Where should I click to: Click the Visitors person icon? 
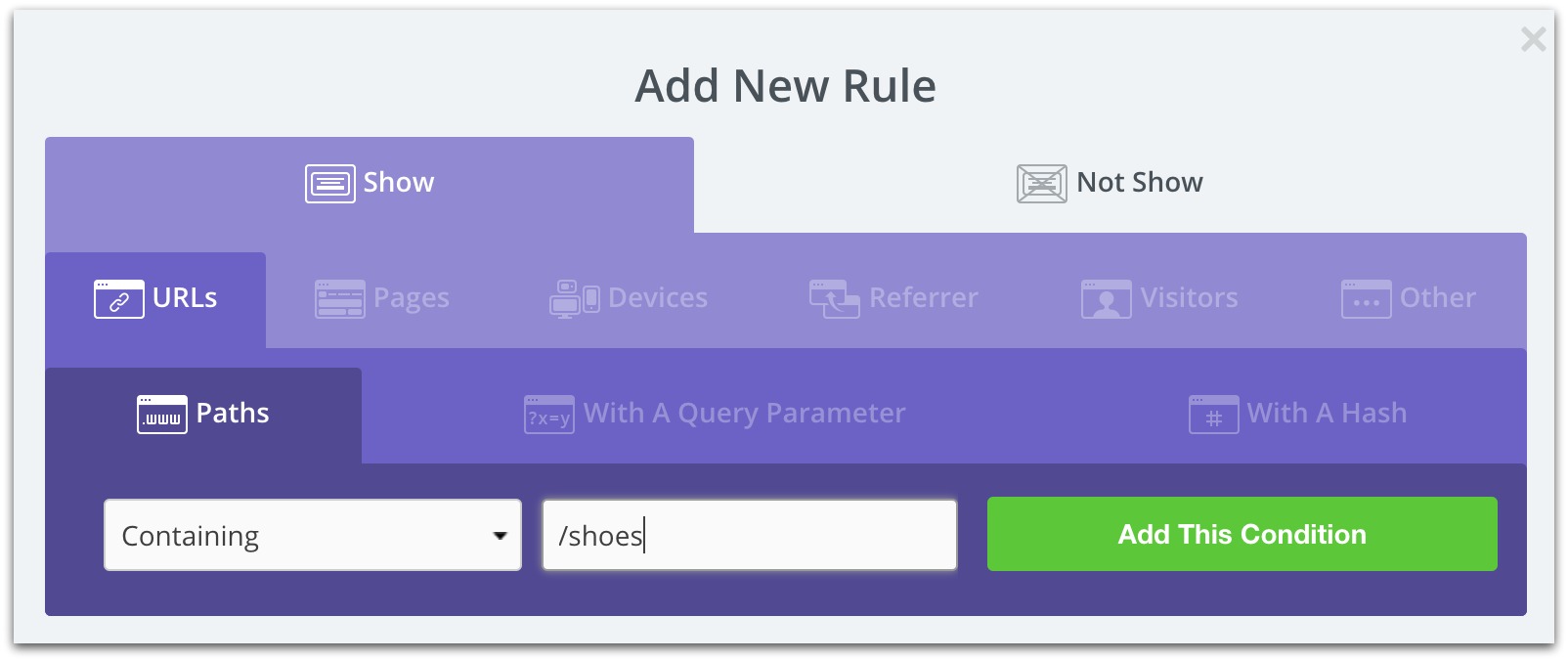[x=1106, y=299]
